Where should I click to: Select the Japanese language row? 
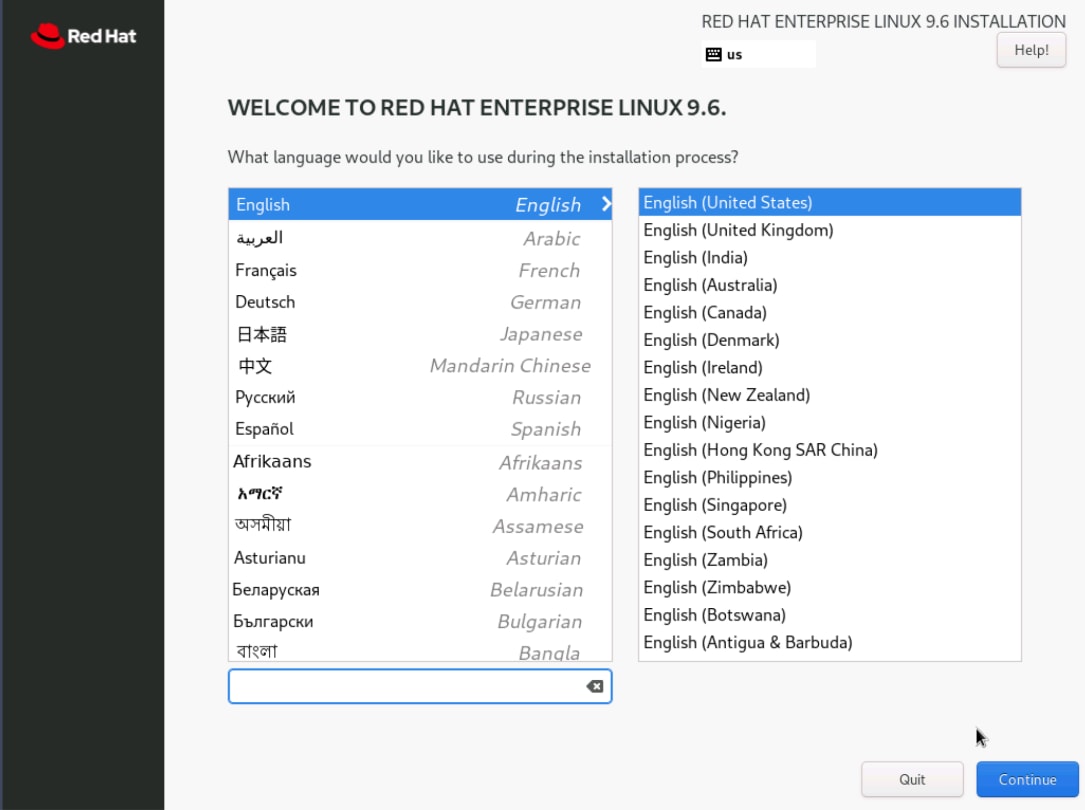[420, 334]
